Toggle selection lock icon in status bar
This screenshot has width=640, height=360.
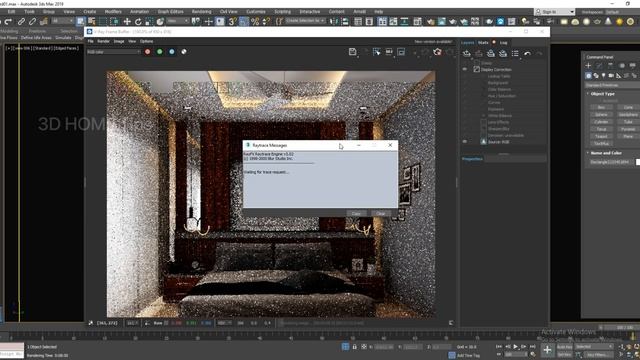(354, 347)
